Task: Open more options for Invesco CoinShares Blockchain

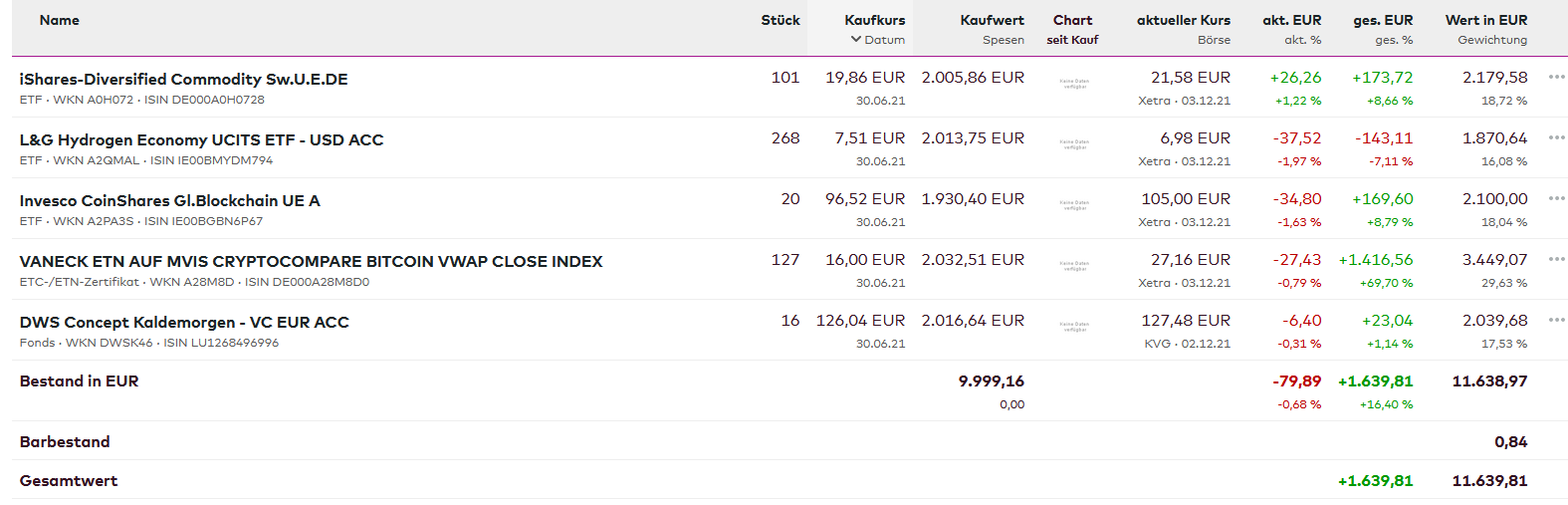Action: (x=1556, y=198)
